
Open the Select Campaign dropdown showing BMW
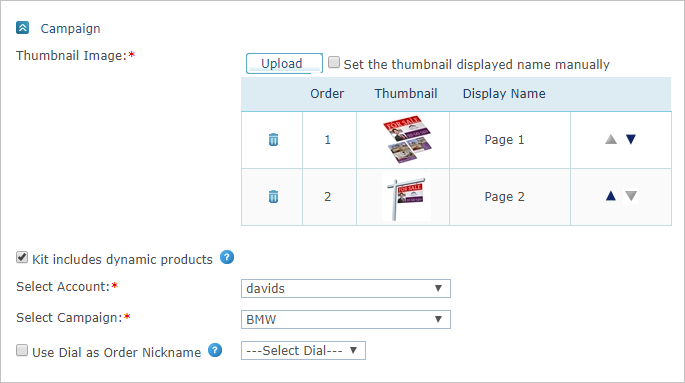point(346,320)
